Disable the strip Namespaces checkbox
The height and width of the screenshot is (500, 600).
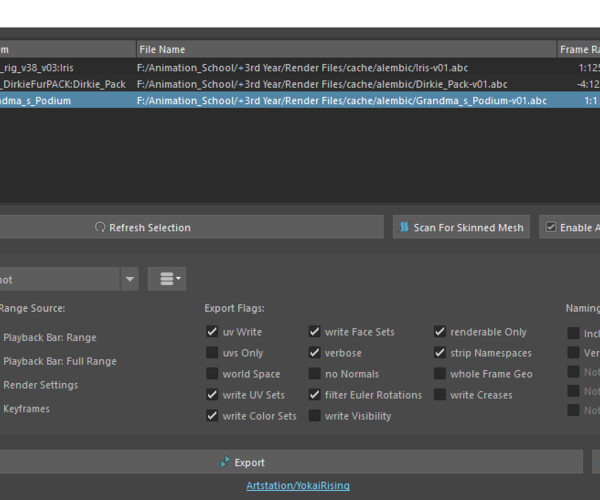click(x=440, y=353)
